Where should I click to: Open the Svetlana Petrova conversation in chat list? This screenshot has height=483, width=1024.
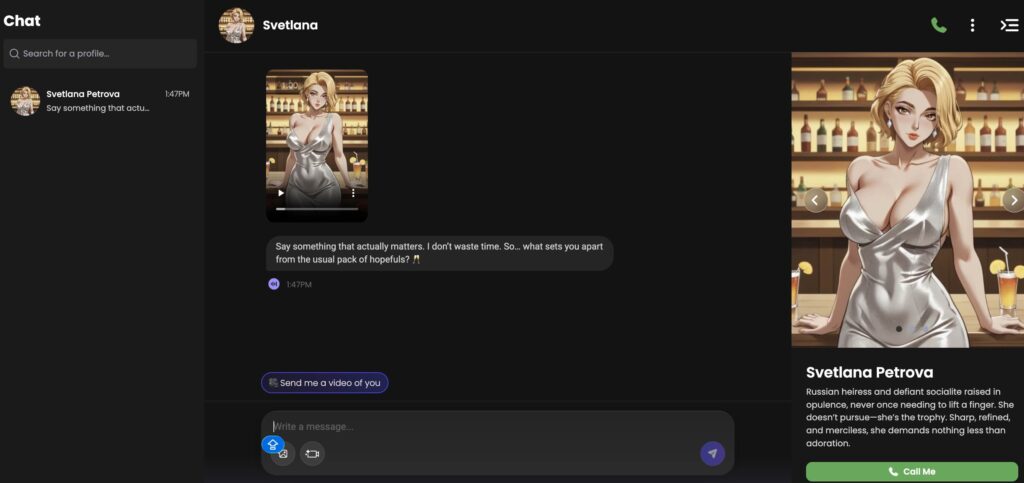(x=100, y=101)
